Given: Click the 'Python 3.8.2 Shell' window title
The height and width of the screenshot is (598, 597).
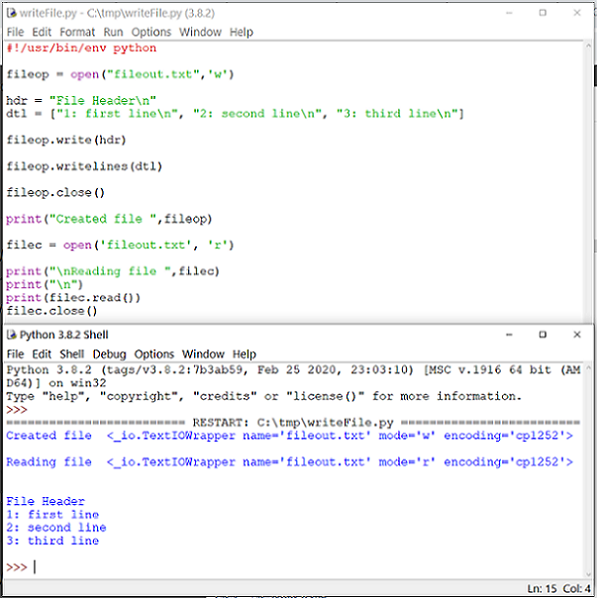Looking at the screenshot, I should (x=64, y=335).
